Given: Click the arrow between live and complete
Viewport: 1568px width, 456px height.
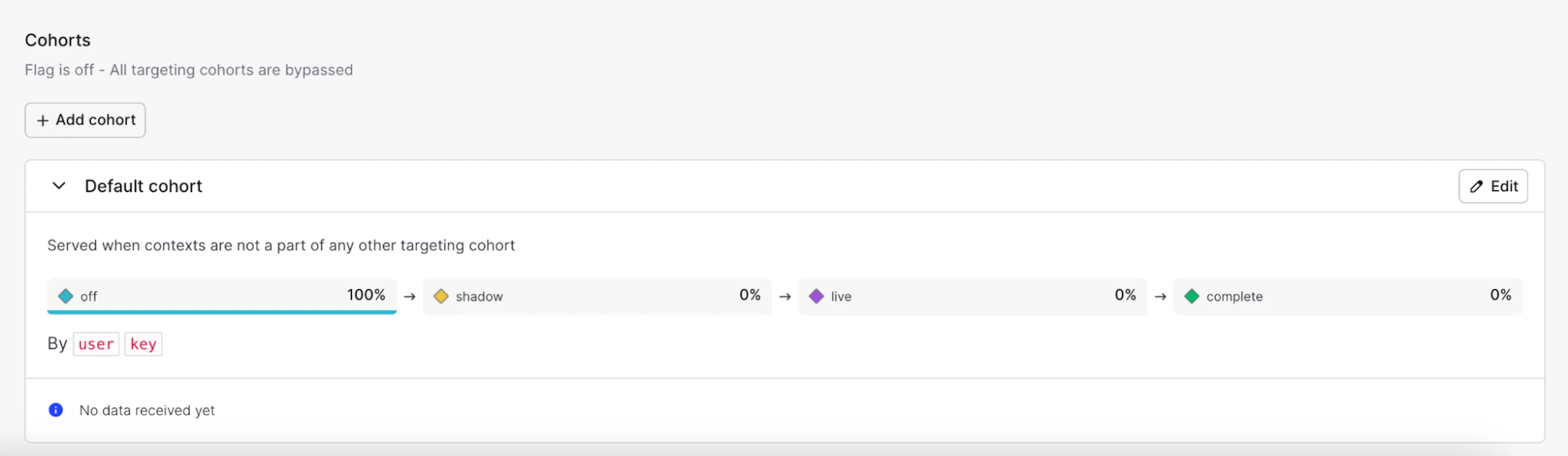Looking at the screenshot, I should click(x=1160, y=297).
